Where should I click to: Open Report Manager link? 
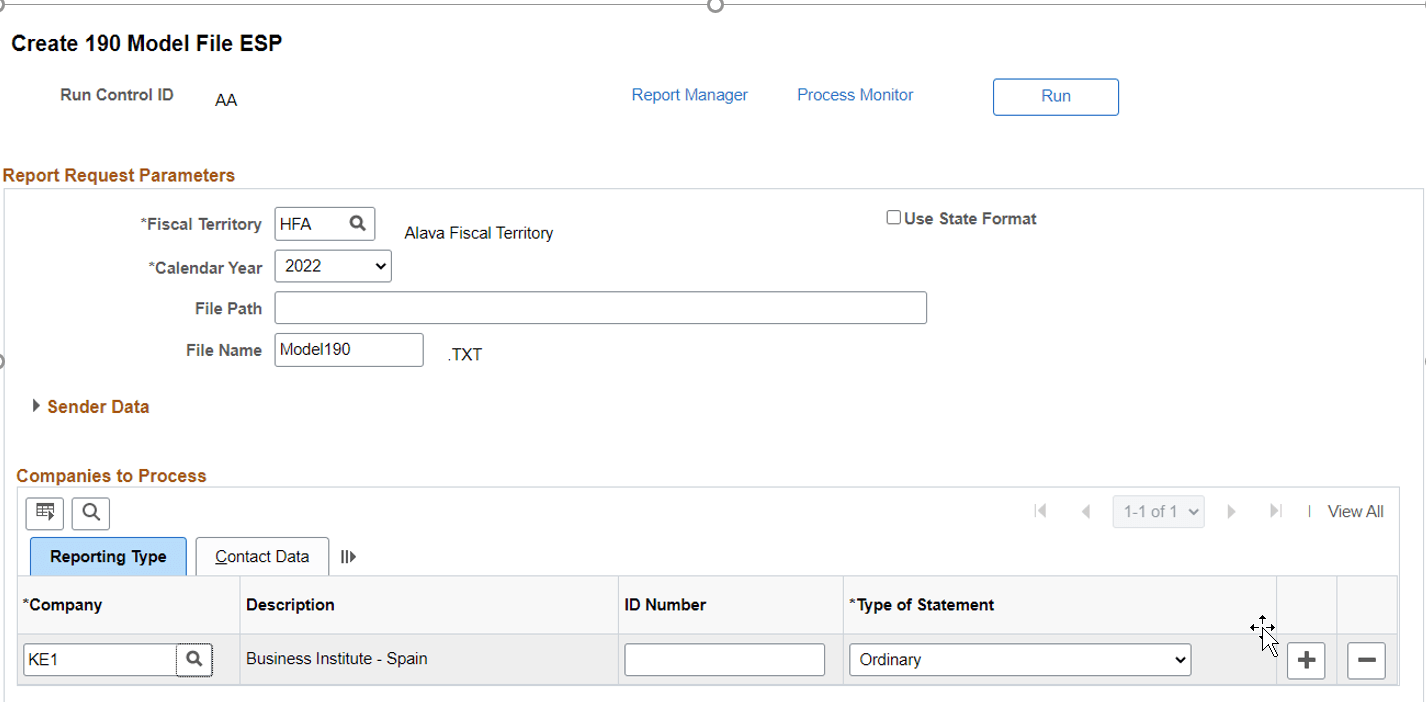[689, 94]
